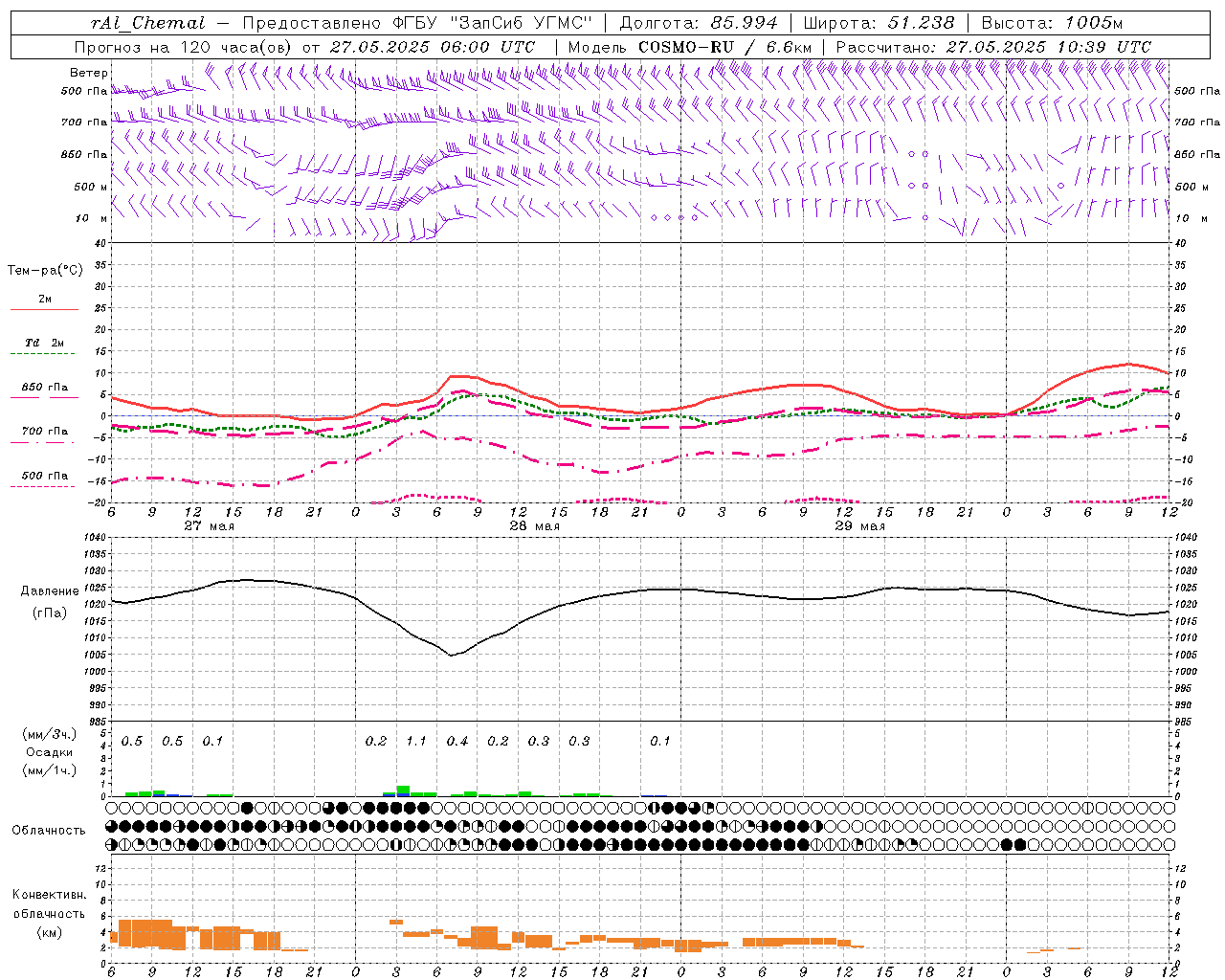
Task: Click the "(км)" convective cloud unit label
Action: click(x=50, y=932)
